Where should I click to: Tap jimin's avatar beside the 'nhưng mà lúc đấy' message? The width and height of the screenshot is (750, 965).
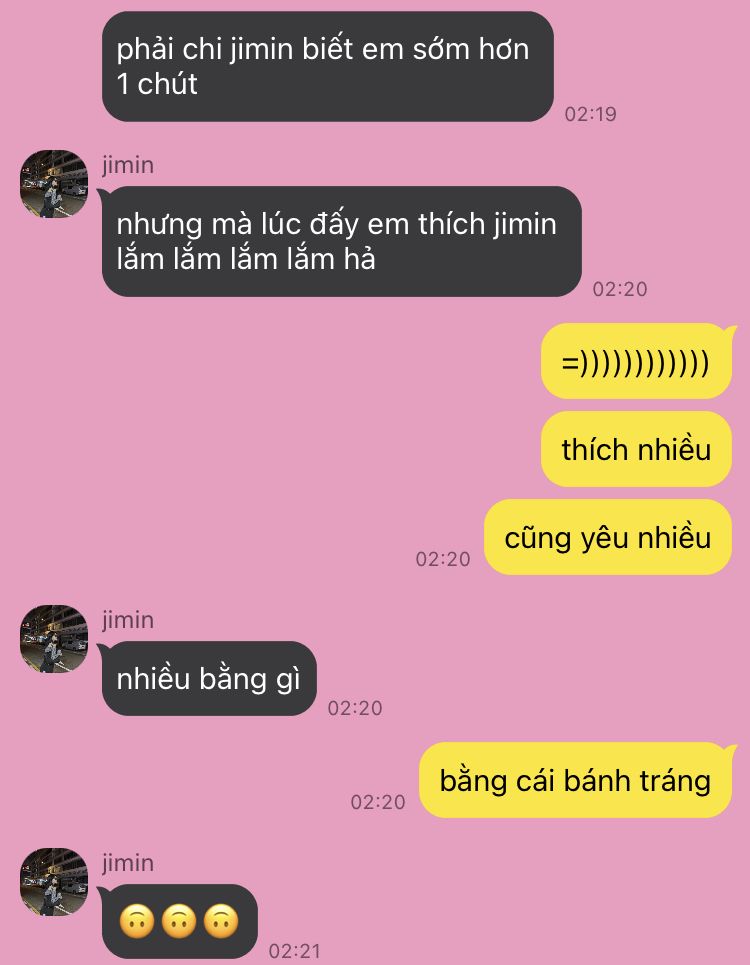tap(54, 183)
